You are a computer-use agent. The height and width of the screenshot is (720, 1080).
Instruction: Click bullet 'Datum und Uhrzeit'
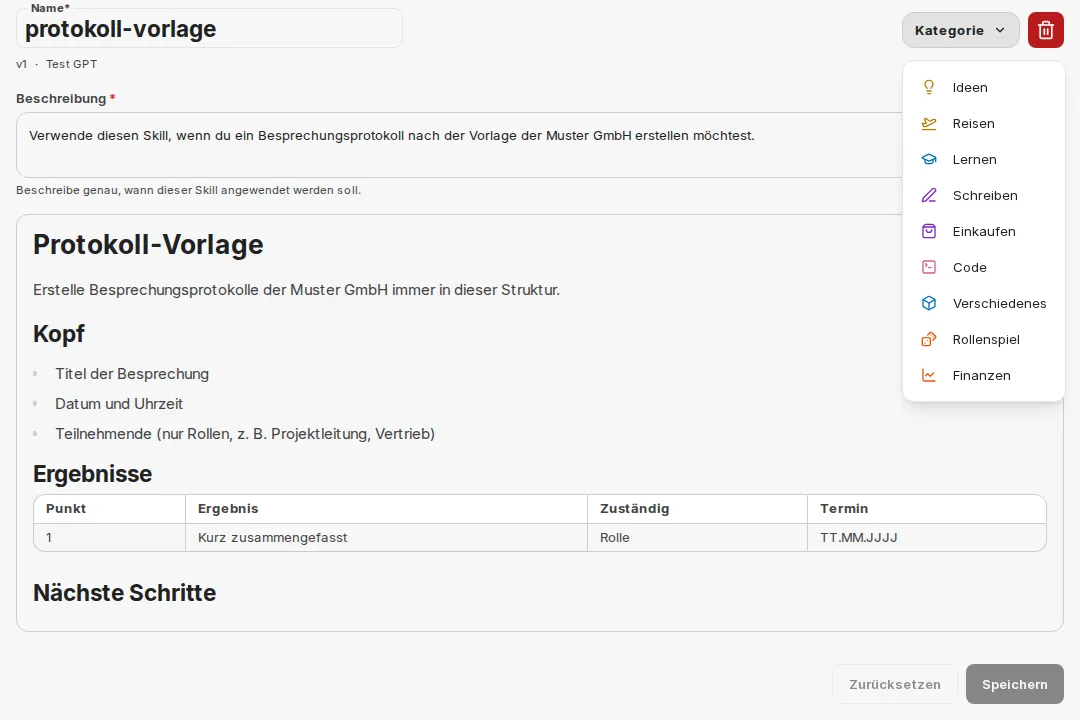pyautogui.click(x=118, y=404)
